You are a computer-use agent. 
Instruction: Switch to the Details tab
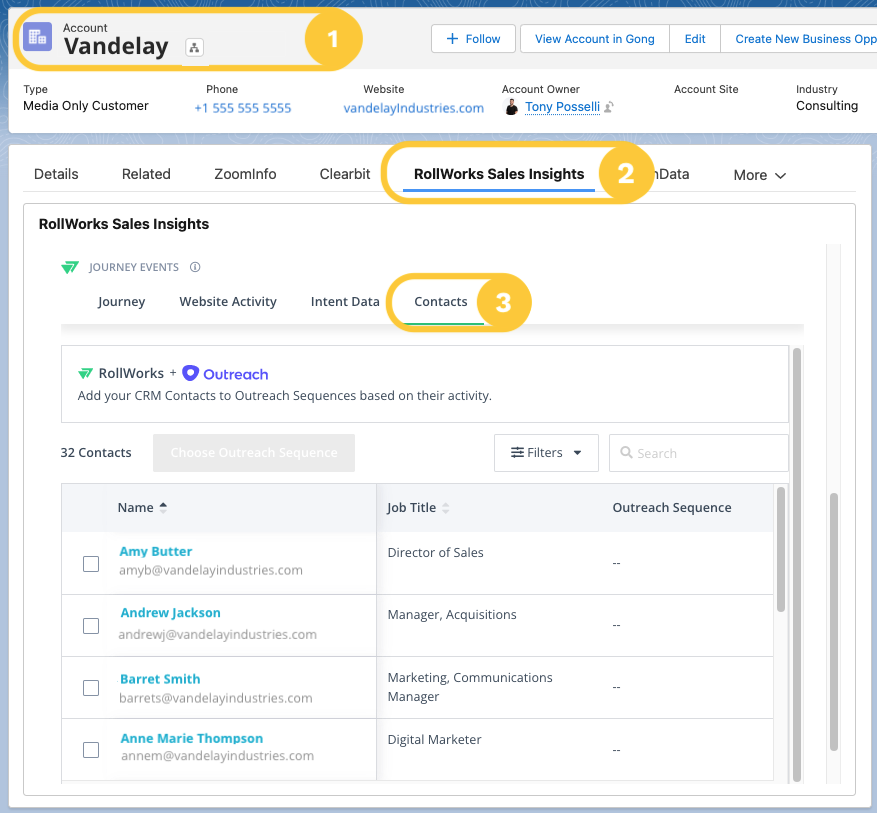(x=56, y=174)
